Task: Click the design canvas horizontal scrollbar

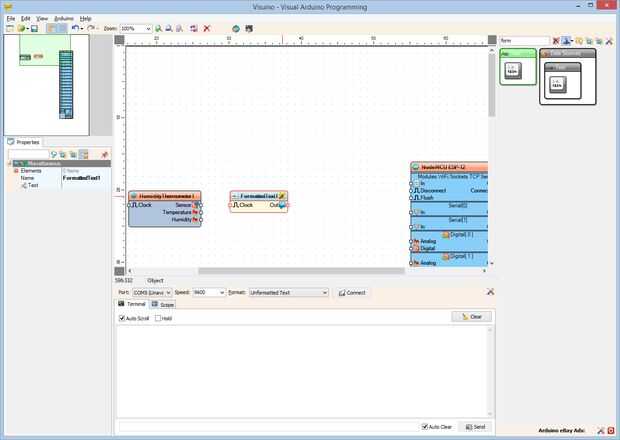Action: click(x=301, y=271)
